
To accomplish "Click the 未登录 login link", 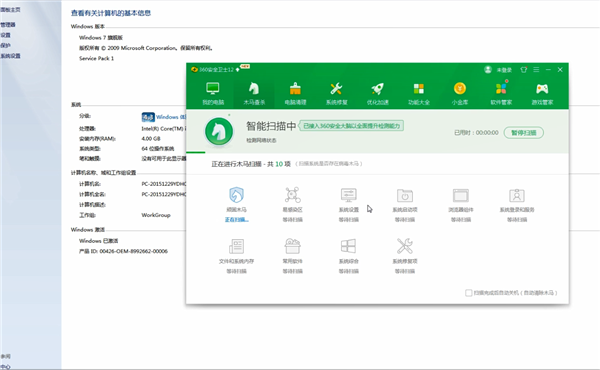I will 504,70.
